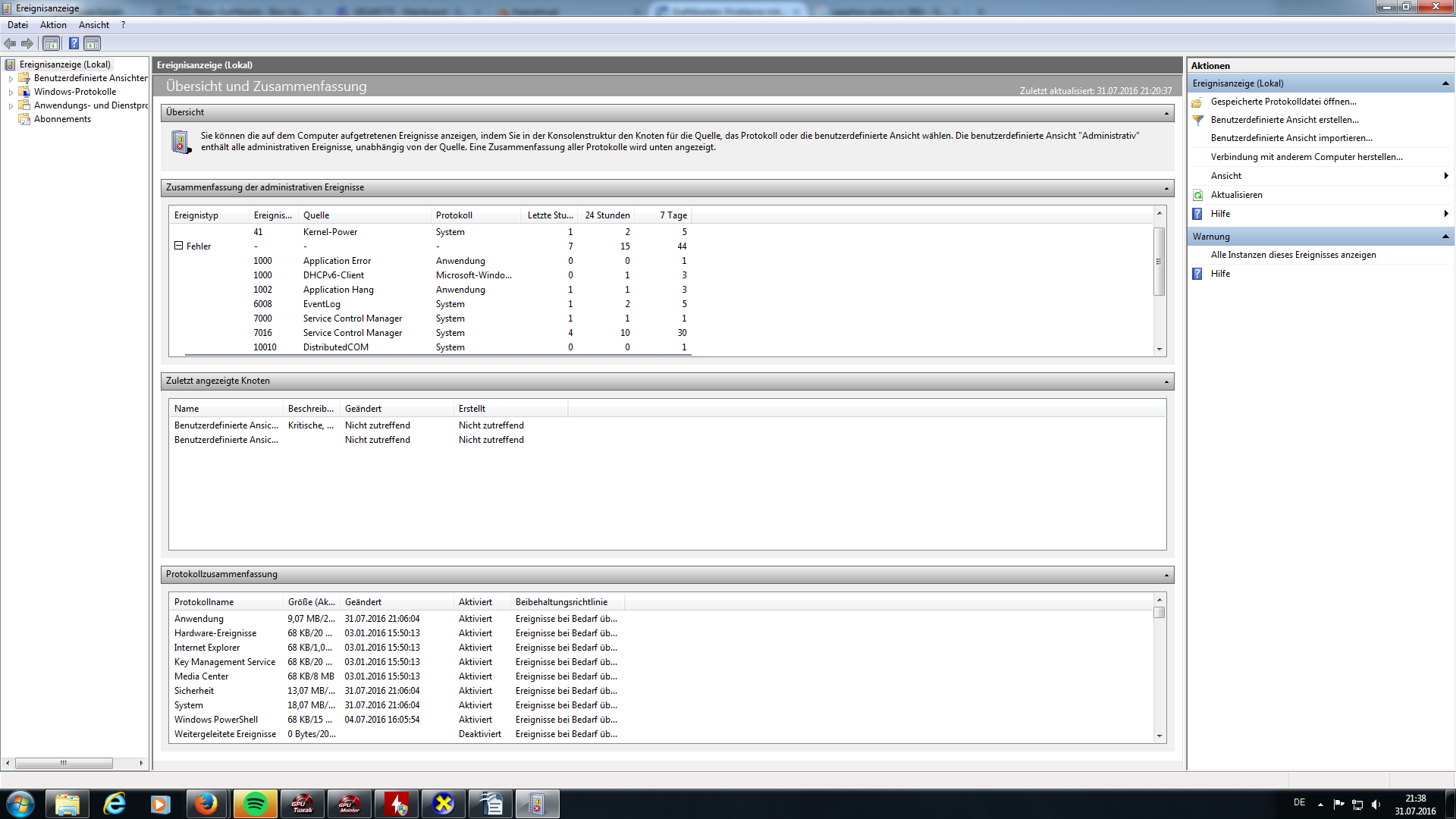1456x819 pixels.
Task: Launch Firefox from the taskbar
Action: tap(206, 804)
